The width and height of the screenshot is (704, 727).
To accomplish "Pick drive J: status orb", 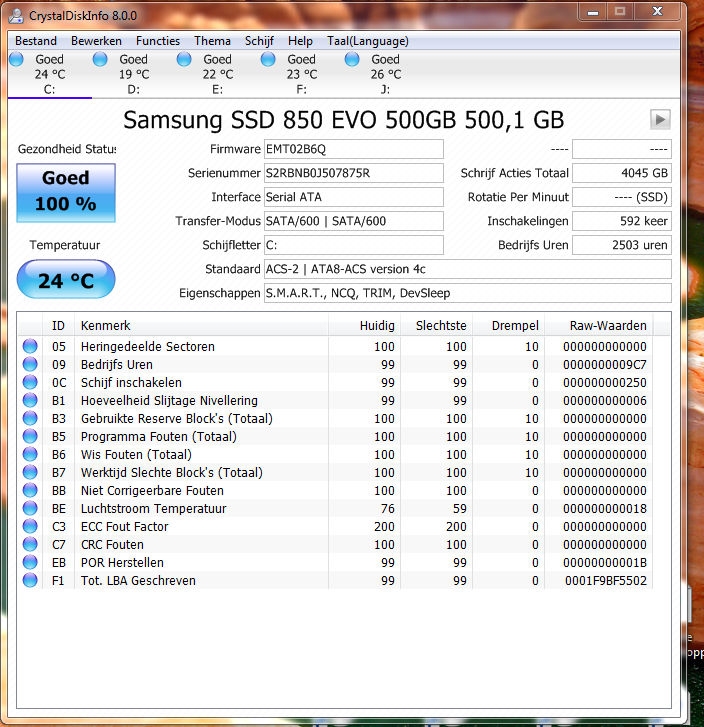I will [352, 60].
